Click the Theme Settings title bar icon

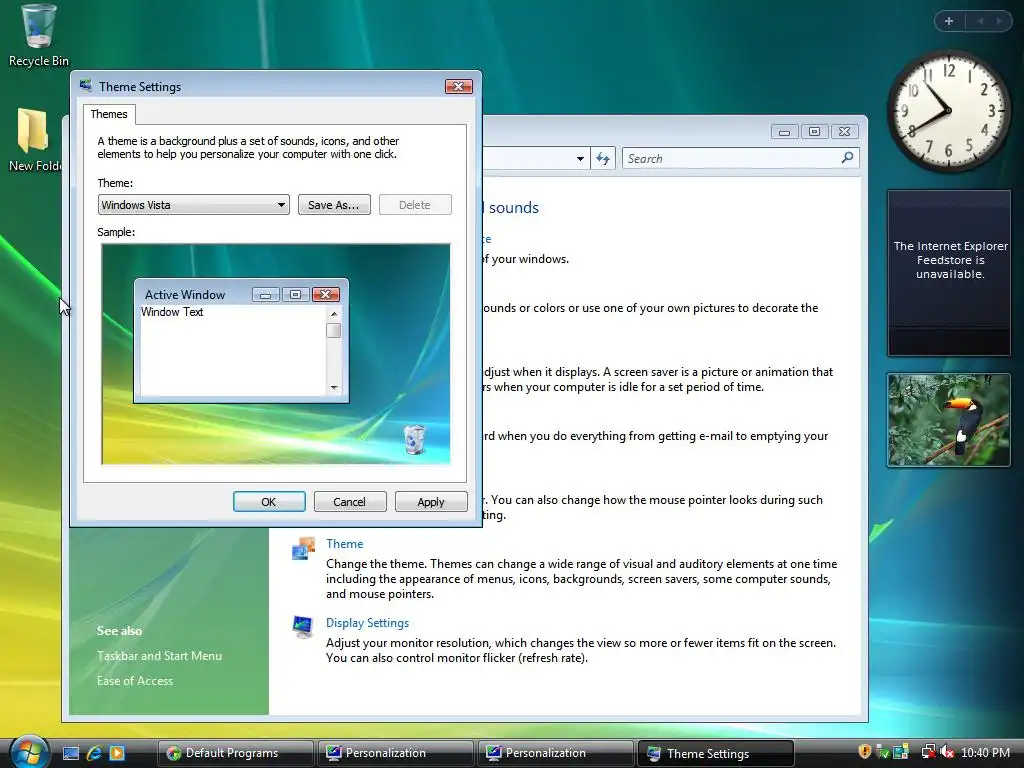[86, 86]
